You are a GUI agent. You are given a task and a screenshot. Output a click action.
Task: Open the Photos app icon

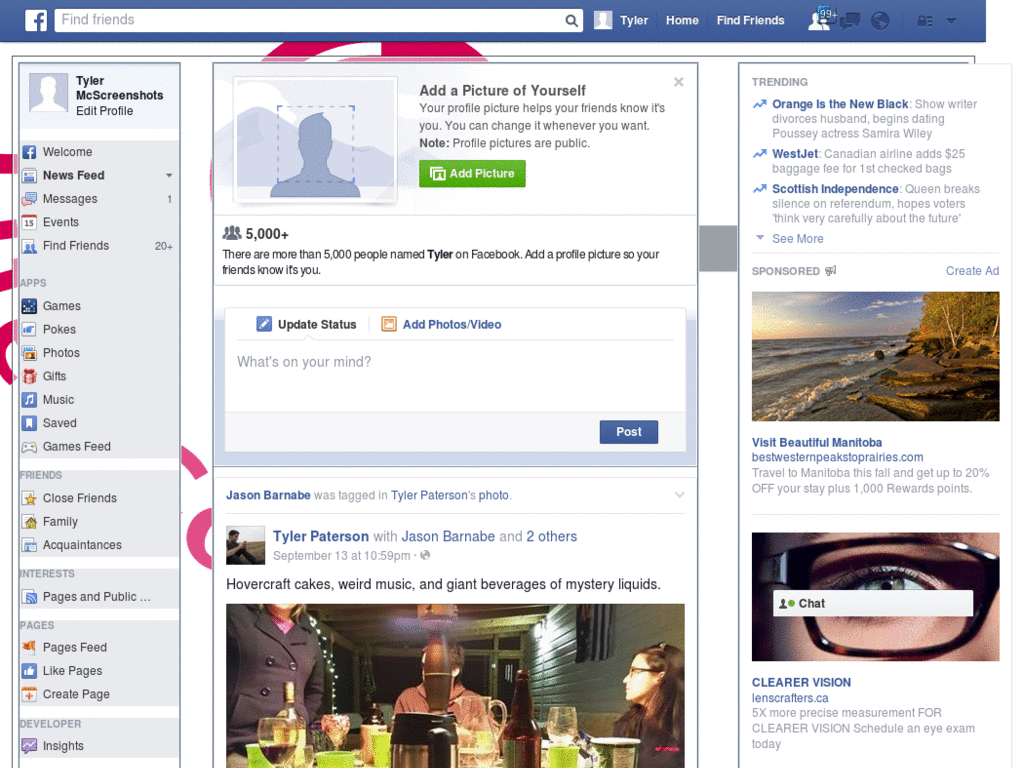(x=29, y=353)
